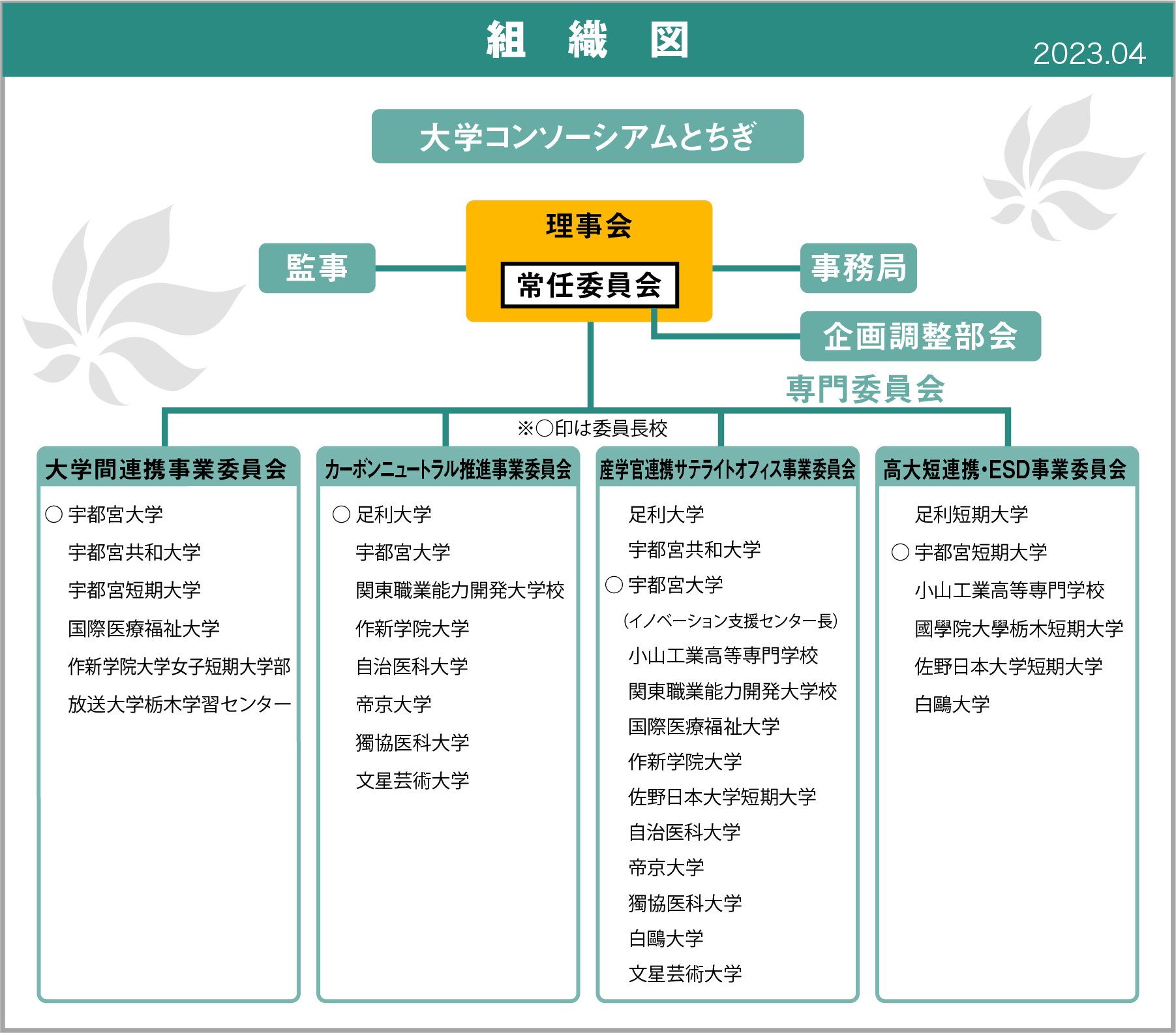Viewport: 1176px width, 1033px height.
Task: Click 白鷗大学 in 産学官連携 list
Action: [666, 938]
